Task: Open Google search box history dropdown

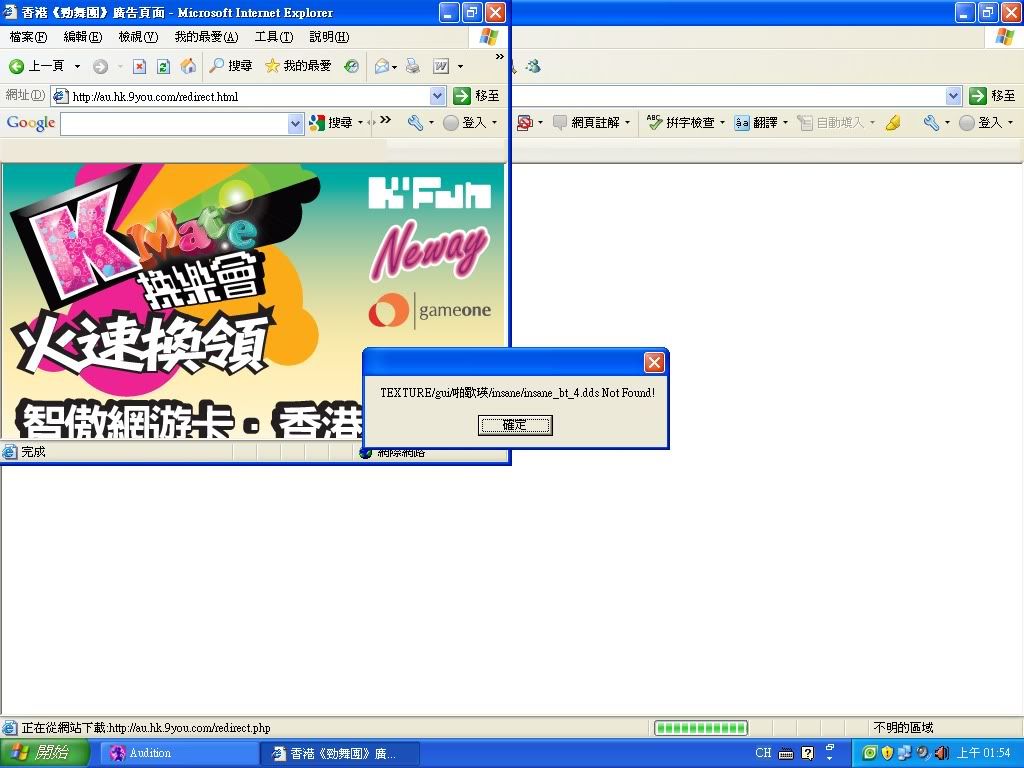Action: tap(295, 123)
